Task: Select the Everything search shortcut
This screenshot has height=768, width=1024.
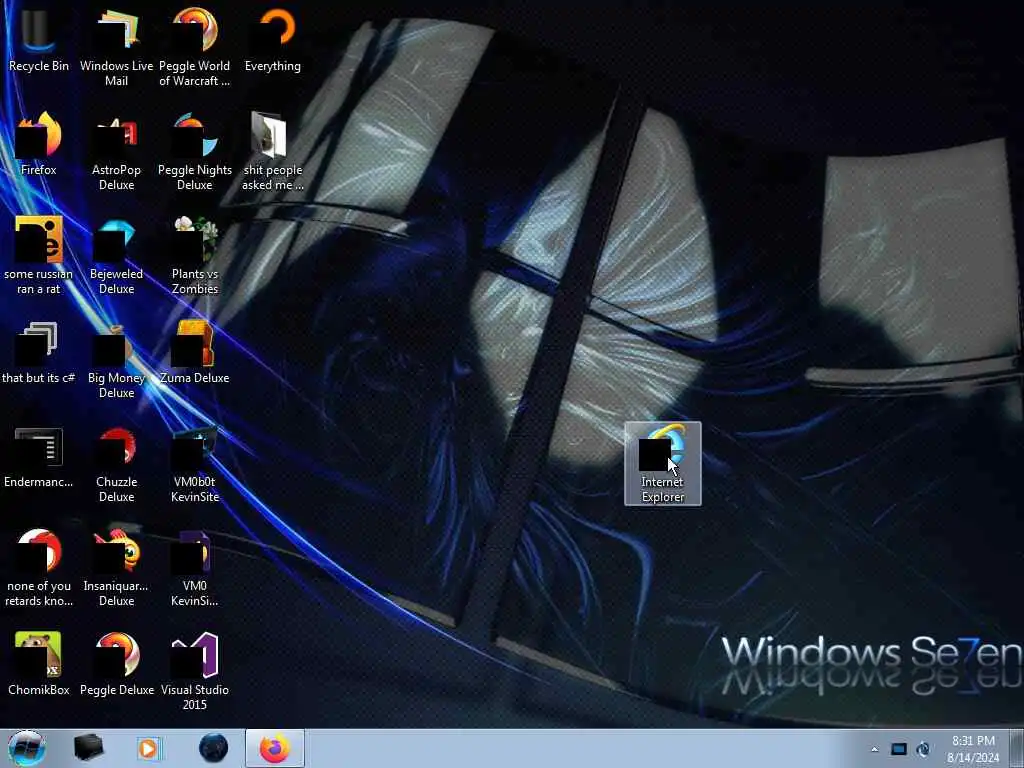Action: [x=273, y=39]
